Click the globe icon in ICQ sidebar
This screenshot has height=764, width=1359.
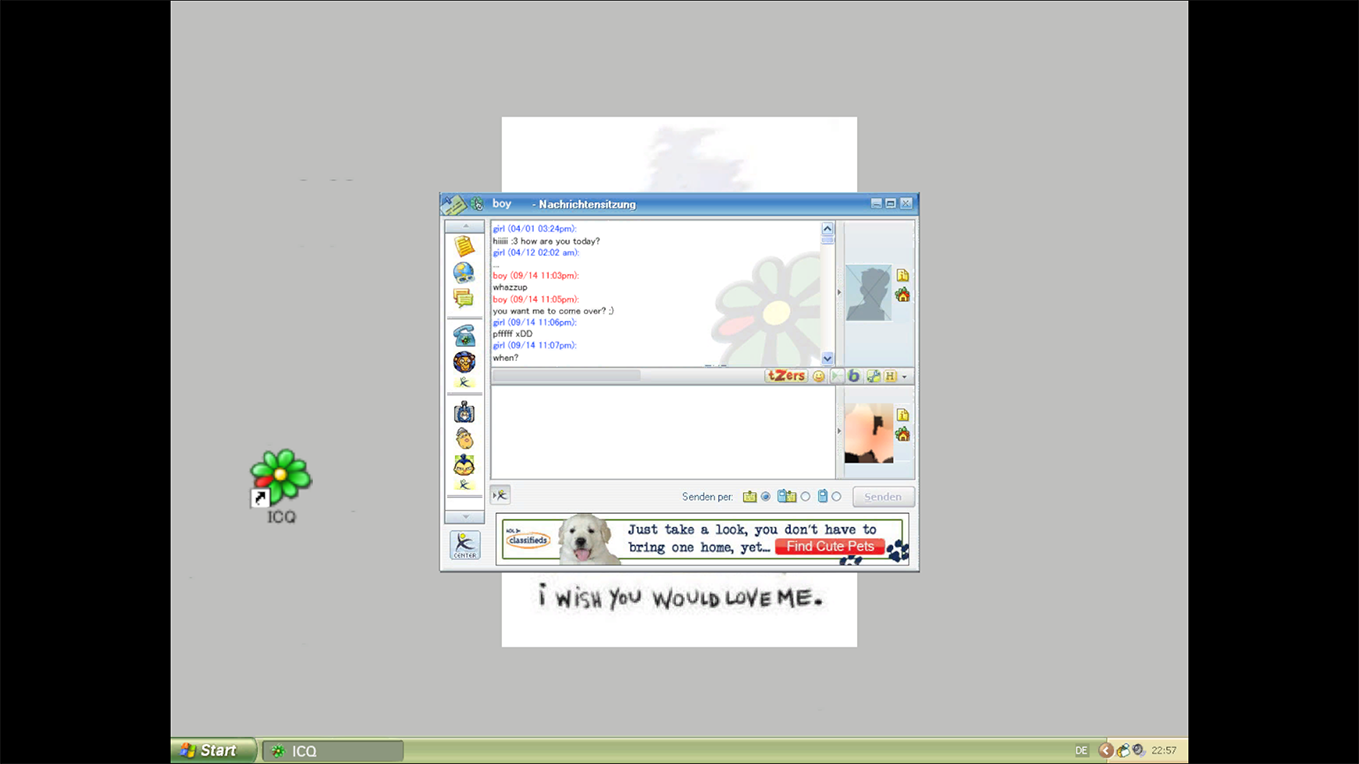click(464, 272)
